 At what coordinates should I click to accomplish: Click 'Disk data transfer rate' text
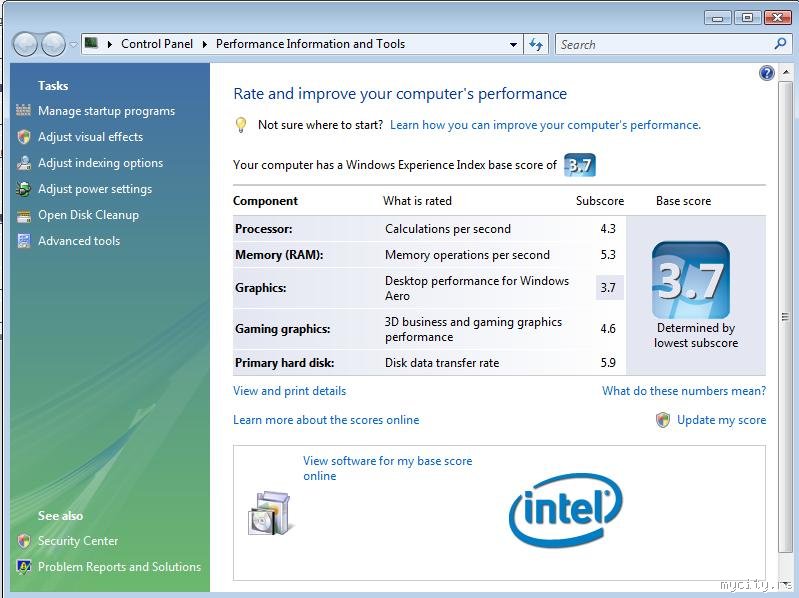[x=442, y=363]
